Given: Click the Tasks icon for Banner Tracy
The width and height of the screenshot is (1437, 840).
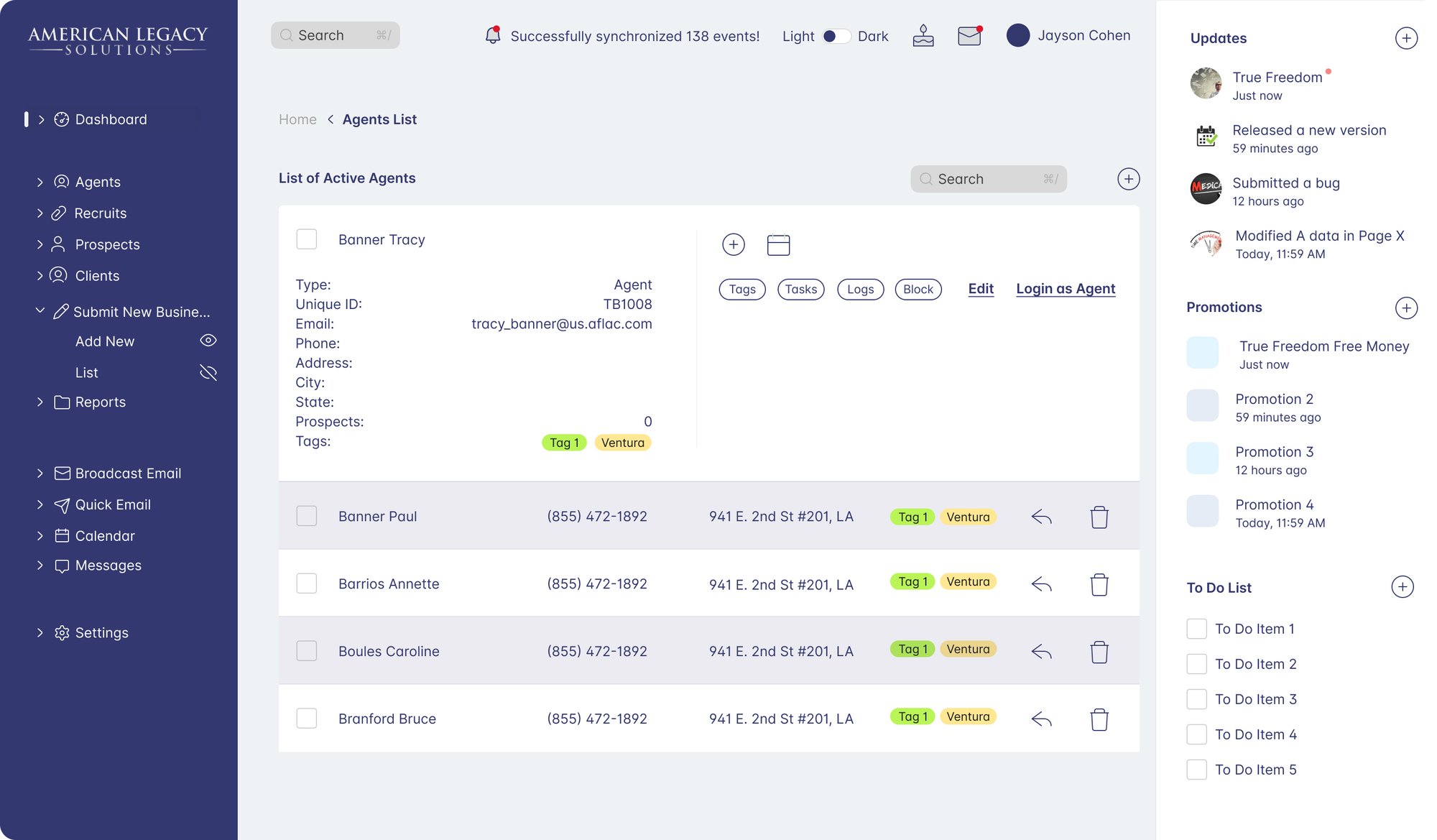Looking at the screenshot, I should point(801,289).
